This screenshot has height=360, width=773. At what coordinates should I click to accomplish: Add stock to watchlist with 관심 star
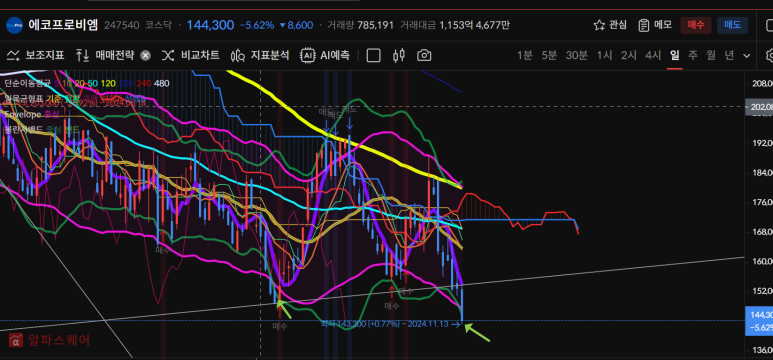point(610,25)
